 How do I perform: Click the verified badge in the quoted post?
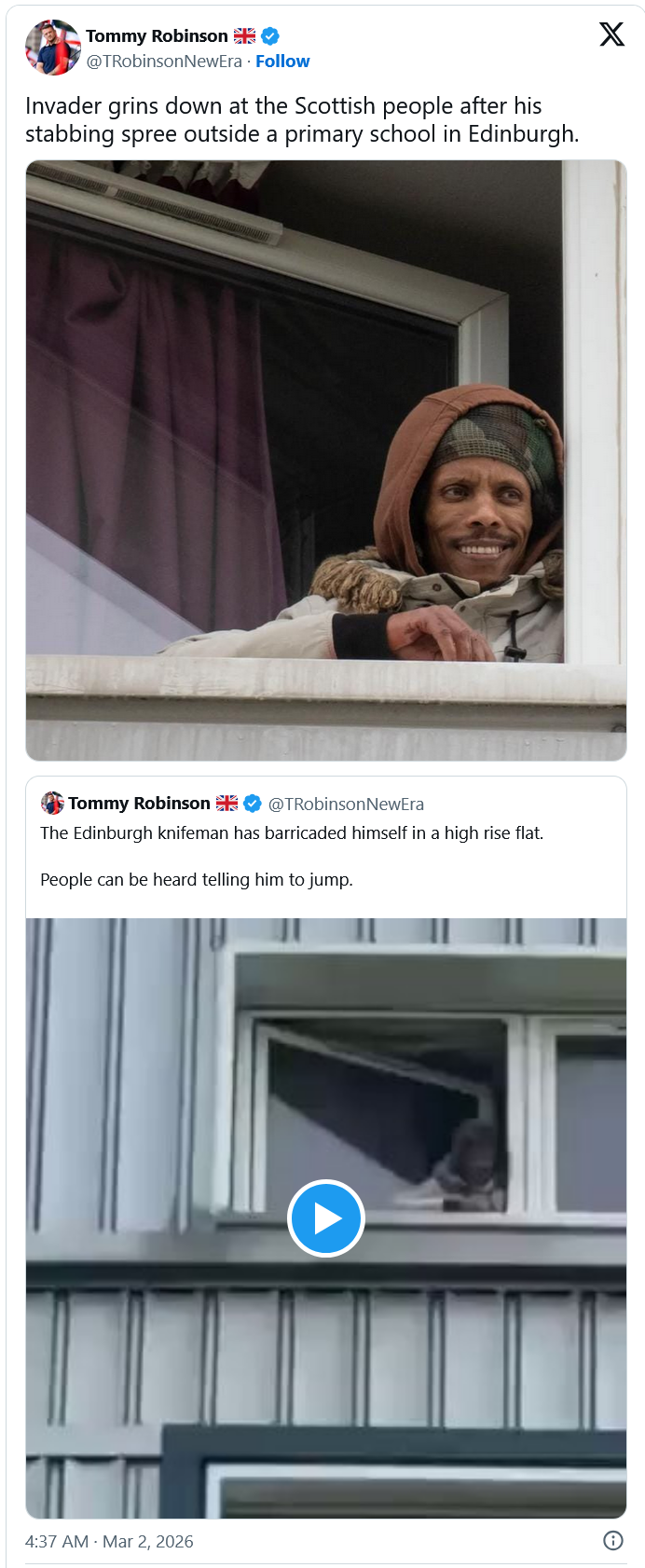pos(253,804)
